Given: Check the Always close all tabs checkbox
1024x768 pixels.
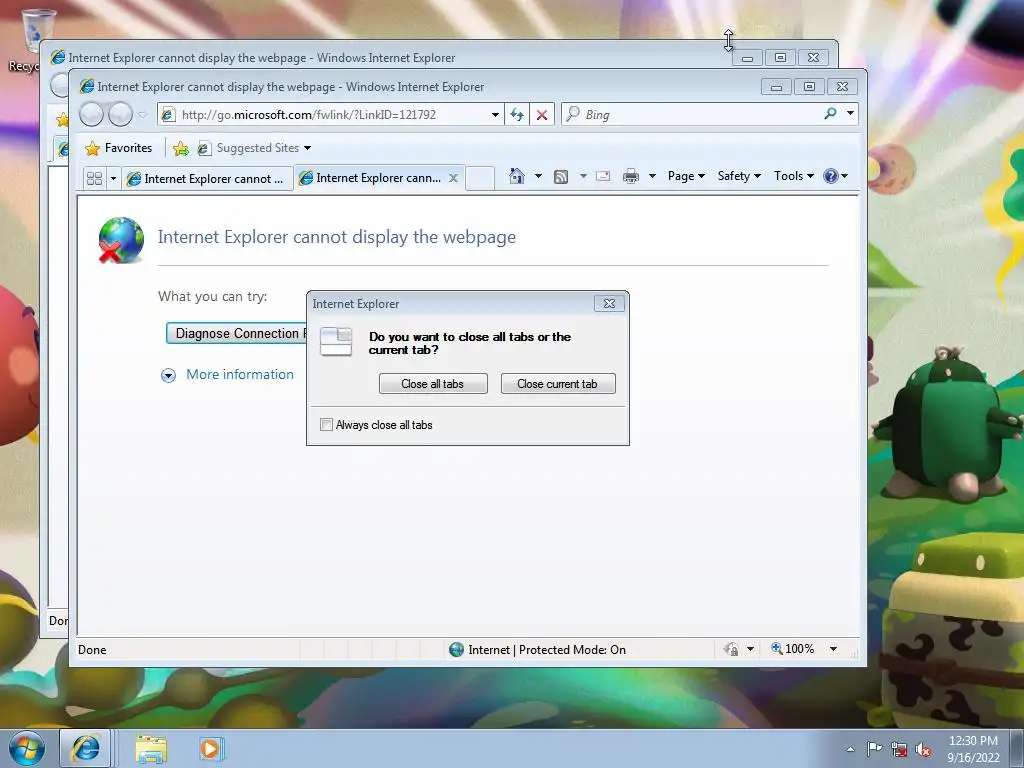Looking at the screenshot, I should pyautogui.click(x=327, y=424).
